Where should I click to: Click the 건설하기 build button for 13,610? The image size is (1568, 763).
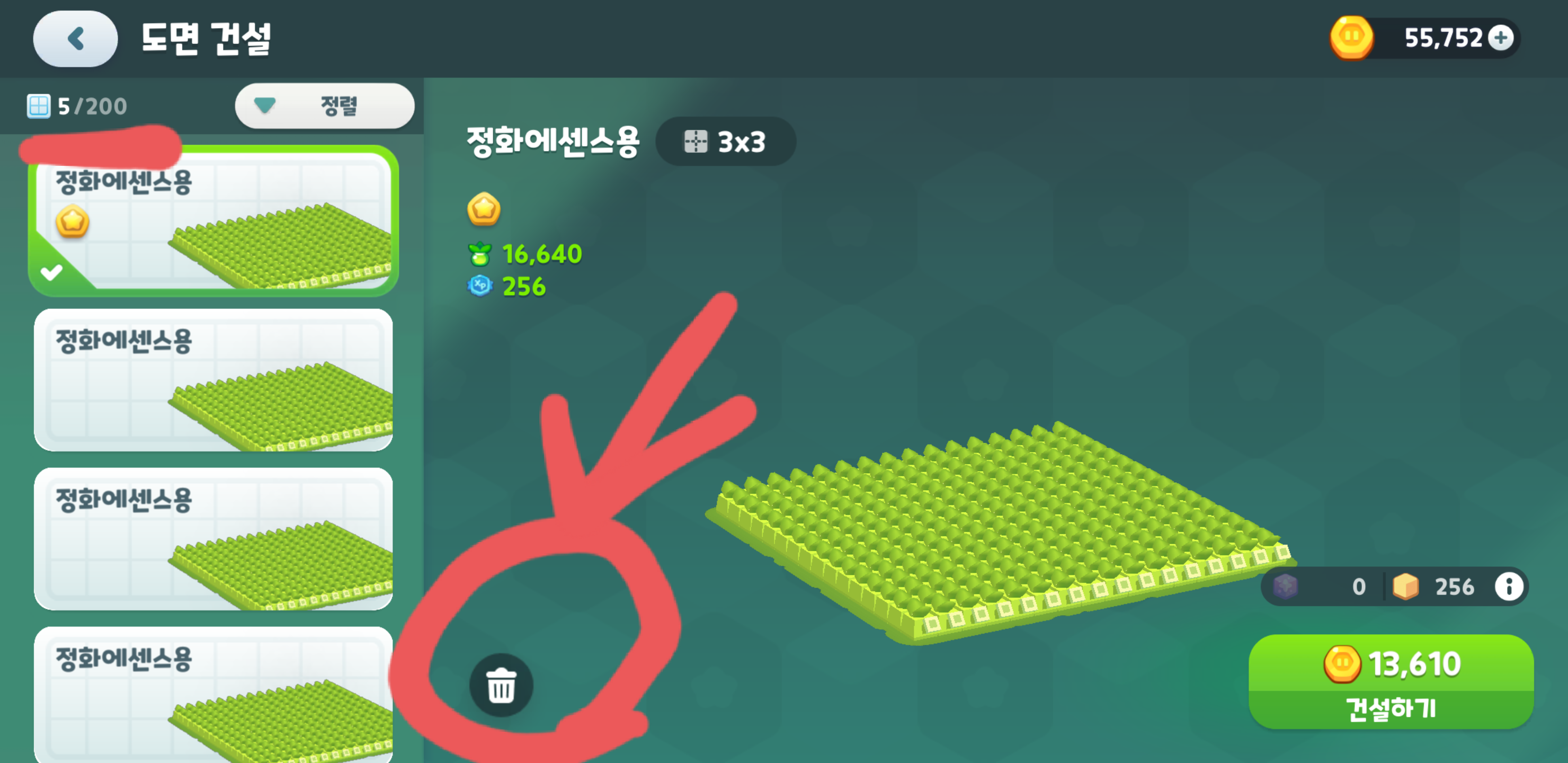[1391, 682]
